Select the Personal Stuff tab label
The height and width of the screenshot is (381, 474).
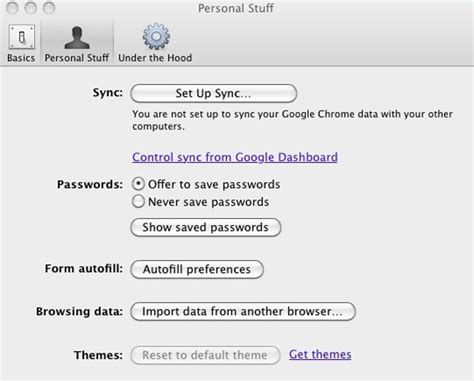click(x=77, y=58)
